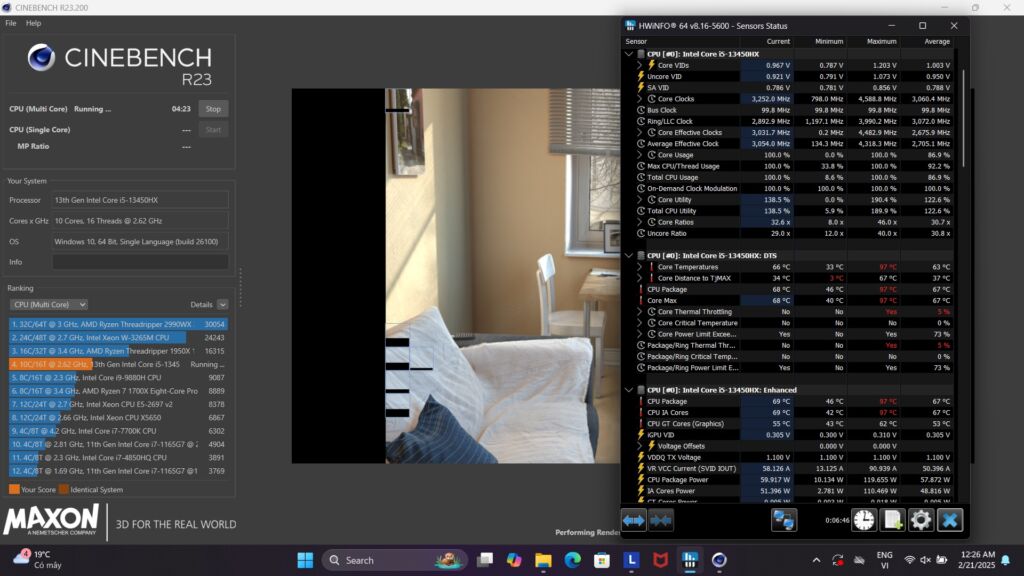Open the Windows taskbar Search box
Image resolution: width=1024 pixels, height=576 pixels.
(x=394, y=560)
